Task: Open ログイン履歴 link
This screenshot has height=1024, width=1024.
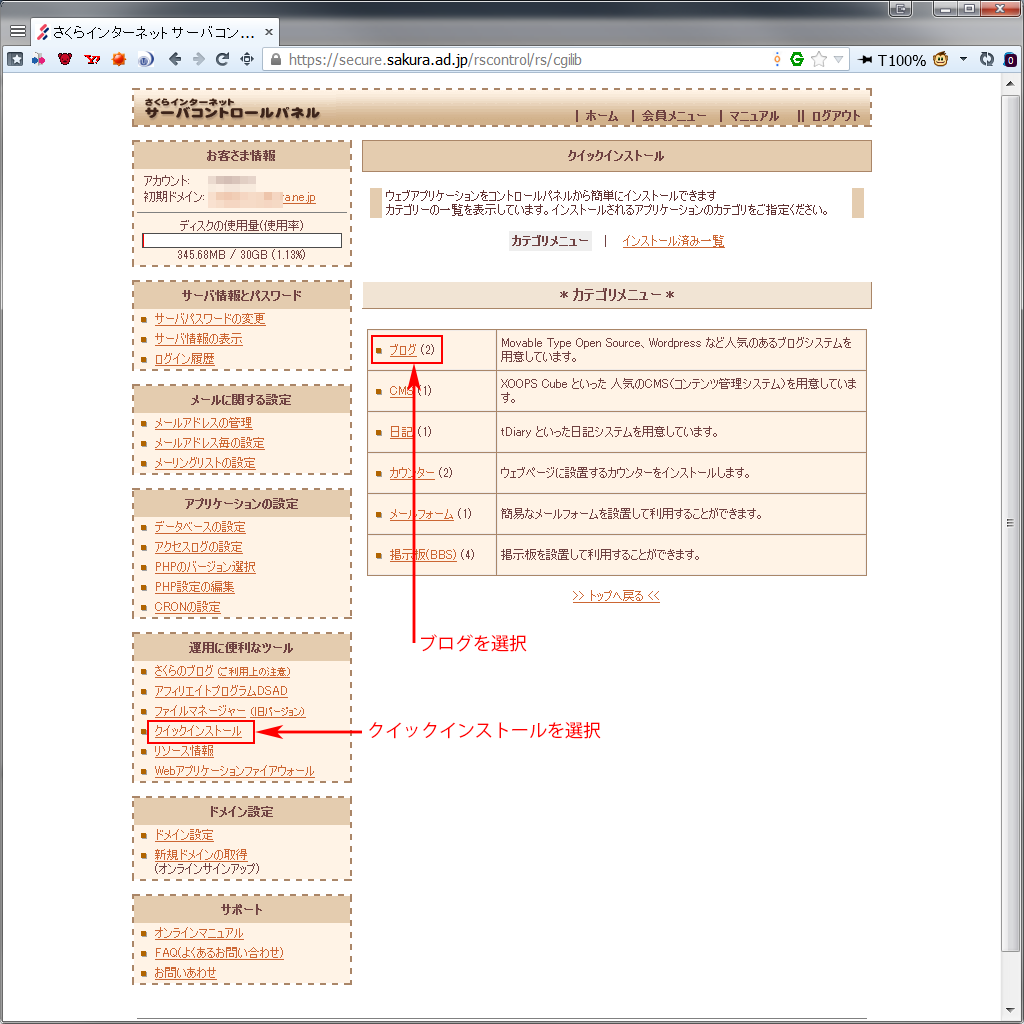Action: pos(184,359)
